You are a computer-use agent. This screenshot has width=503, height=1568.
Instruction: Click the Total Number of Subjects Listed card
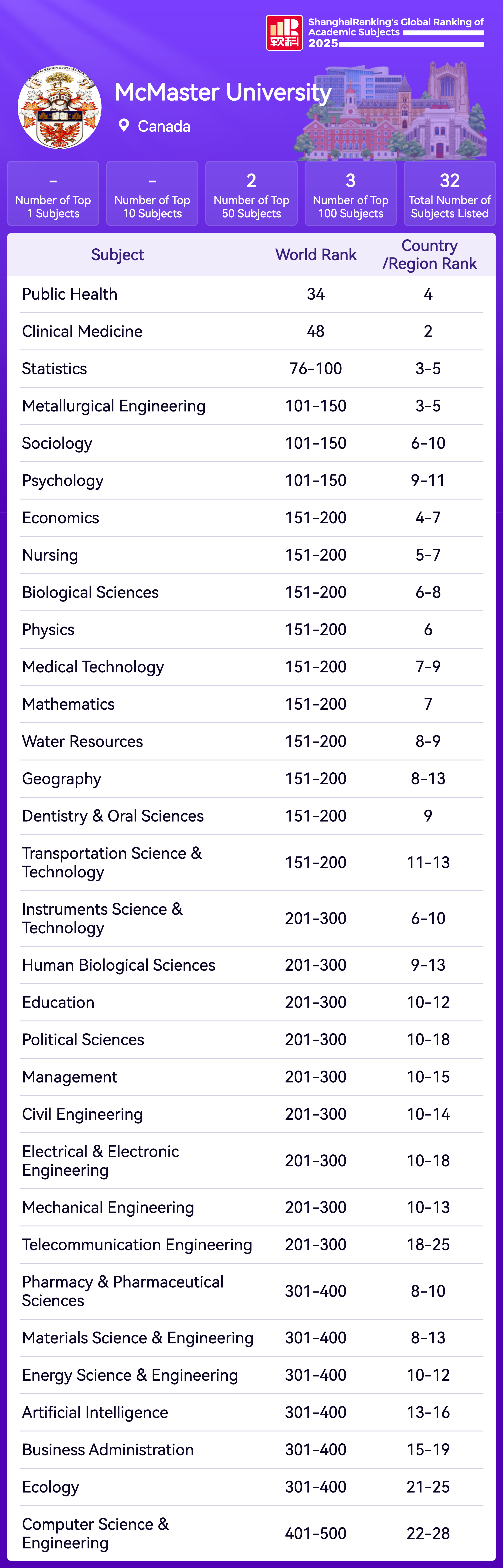pyautogui.click(x=449, y=194)
